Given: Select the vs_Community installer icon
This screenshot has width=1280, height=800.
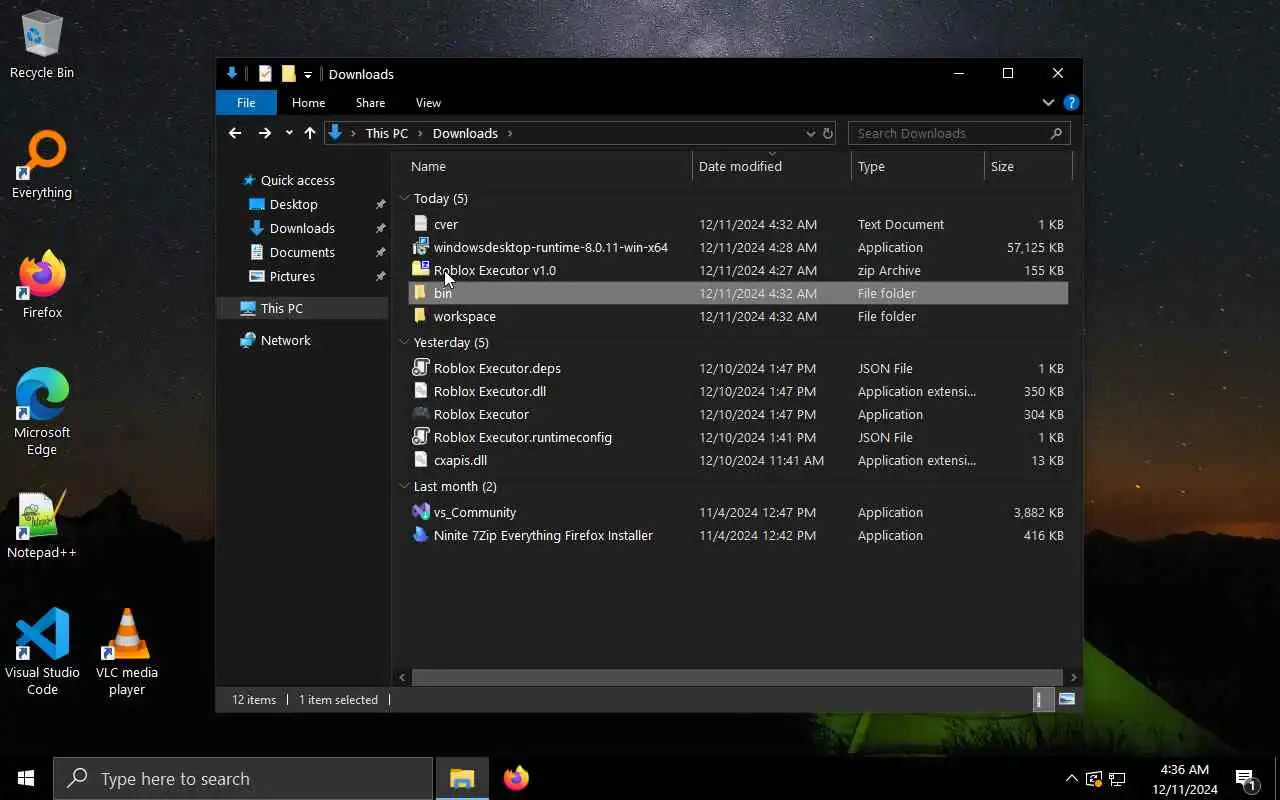Looking at the screenshot, I should point(421,512).
